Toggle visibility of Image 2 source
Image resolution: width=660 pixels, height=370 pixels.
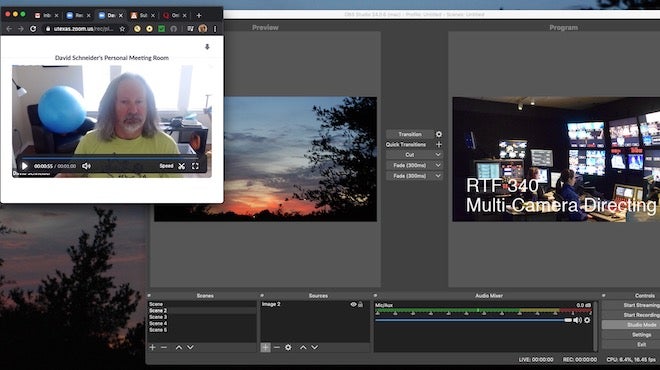354,304
